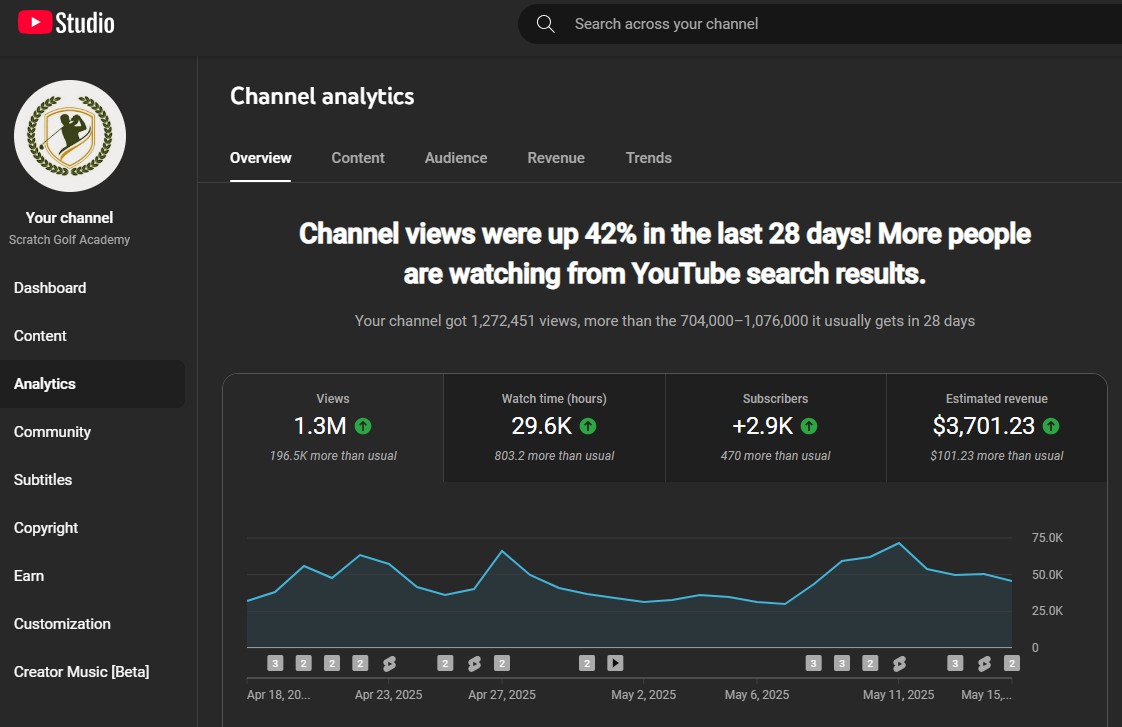The height and width of the screenshot is (727, 1122).
Task: Click the YouTube Studio logo
Action: [x=66, y=23]
